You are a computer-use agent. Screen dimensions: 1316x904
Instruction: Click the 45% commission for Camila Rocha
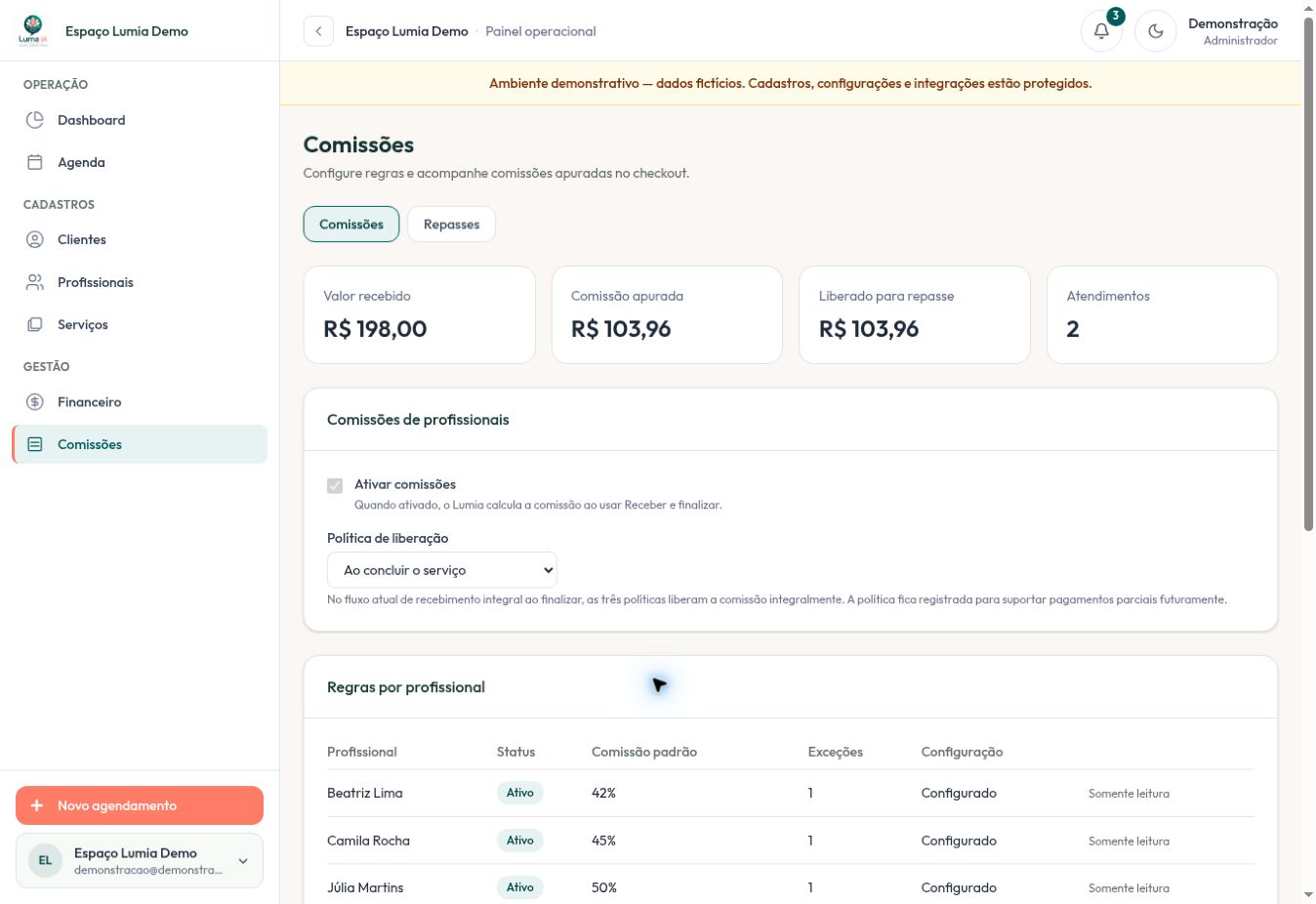click(x=603, y=841)
